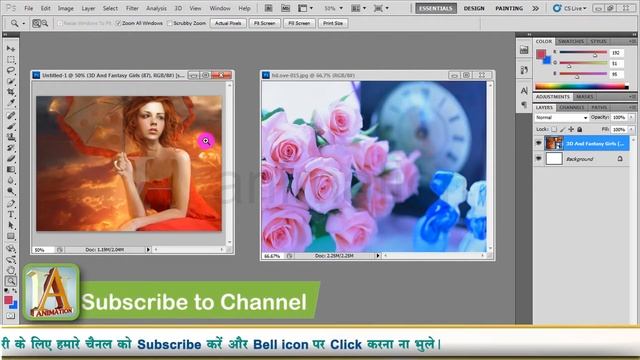This screenshot has height=360, width=640.
Task: Select the Hand tool
Action: [11, 270]
